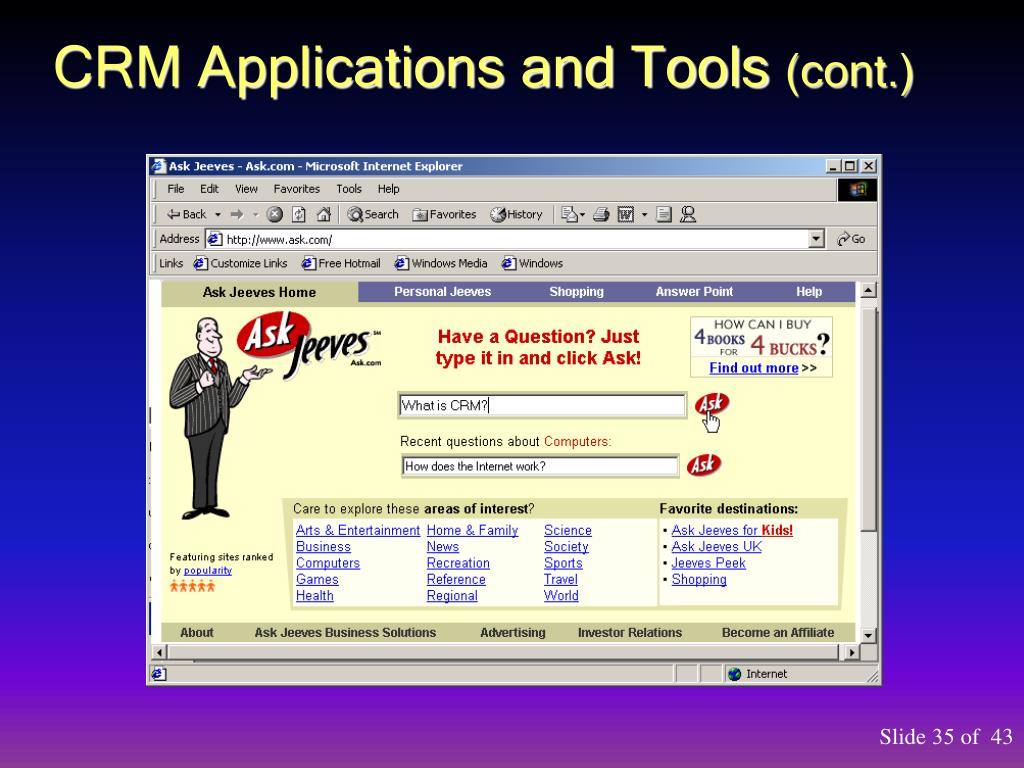Open the Help menu
Screen dimensions: 1024x768
click(x=388, y=189)
